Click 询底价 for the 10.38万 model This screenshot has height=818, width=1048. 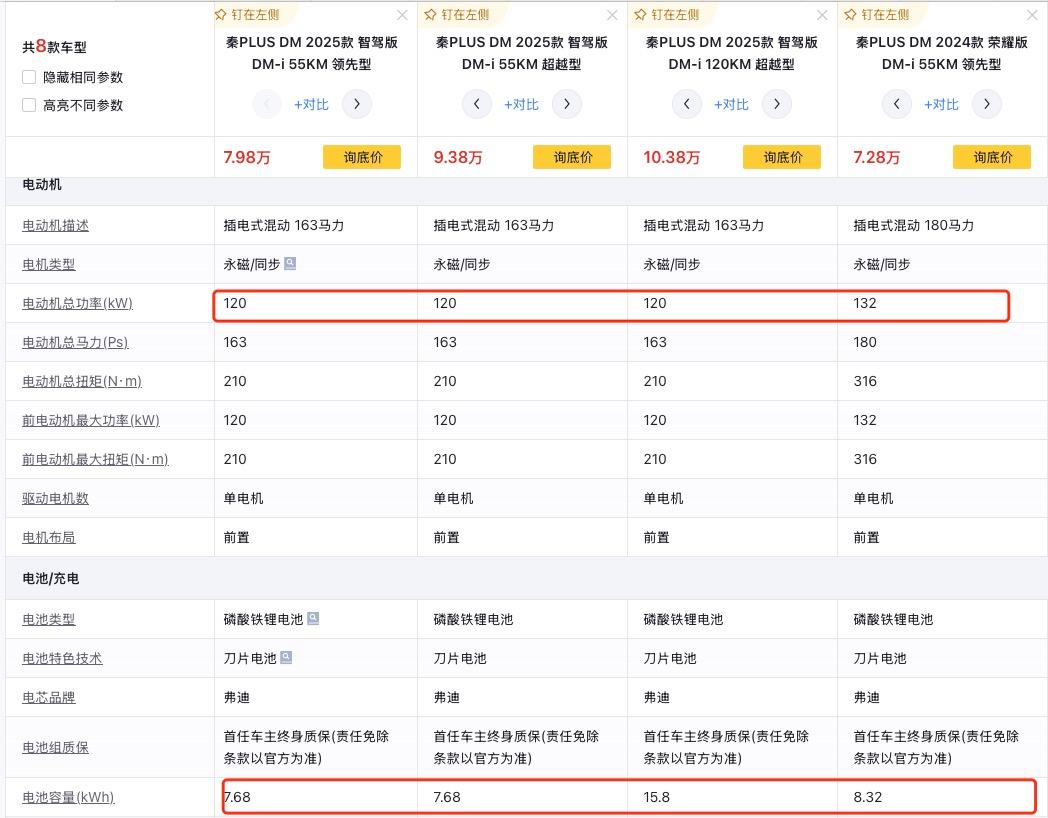coord(782,157)
